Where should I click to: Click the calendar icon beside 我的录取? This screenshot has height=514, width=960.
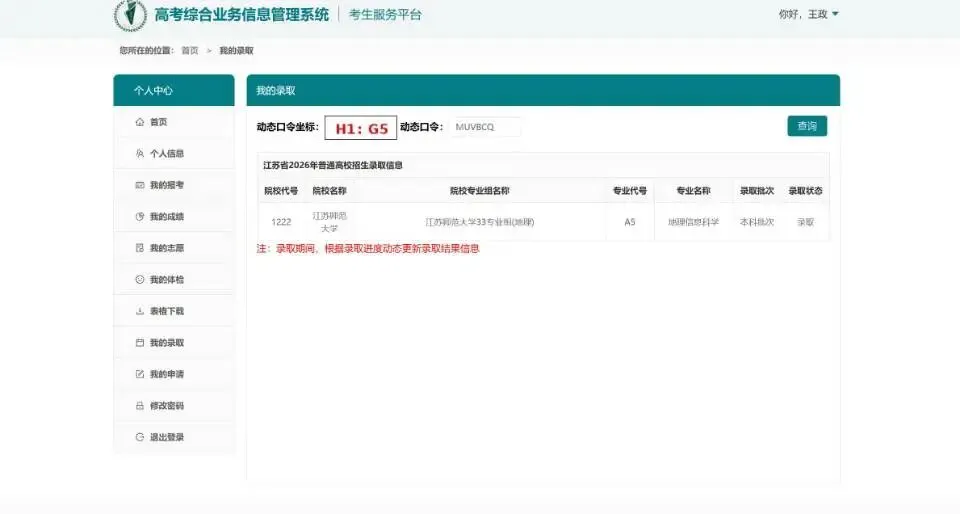(140, 343)
